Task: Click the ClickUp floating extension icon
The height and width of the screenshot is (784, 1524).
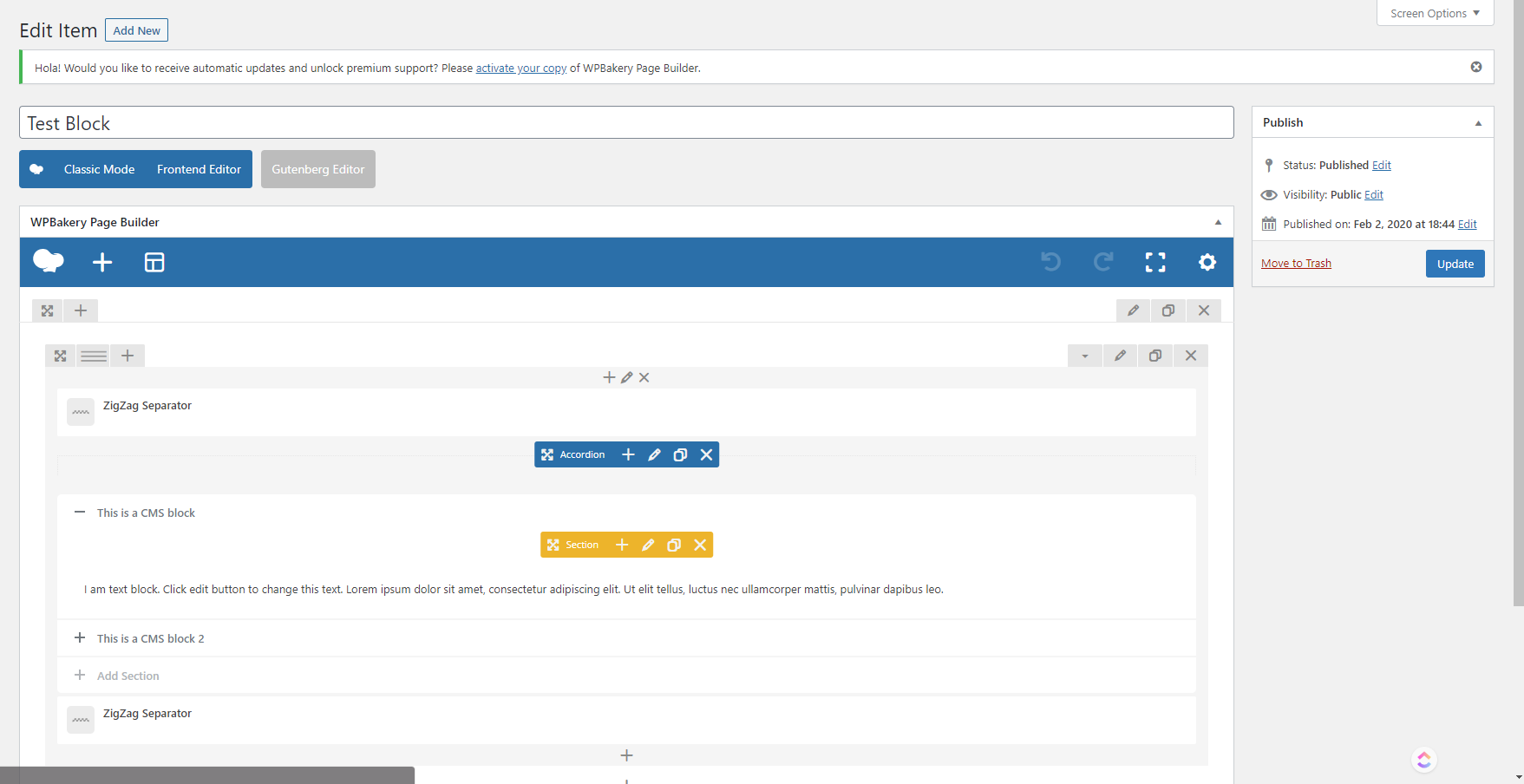Action: (x=1423, y=761)
